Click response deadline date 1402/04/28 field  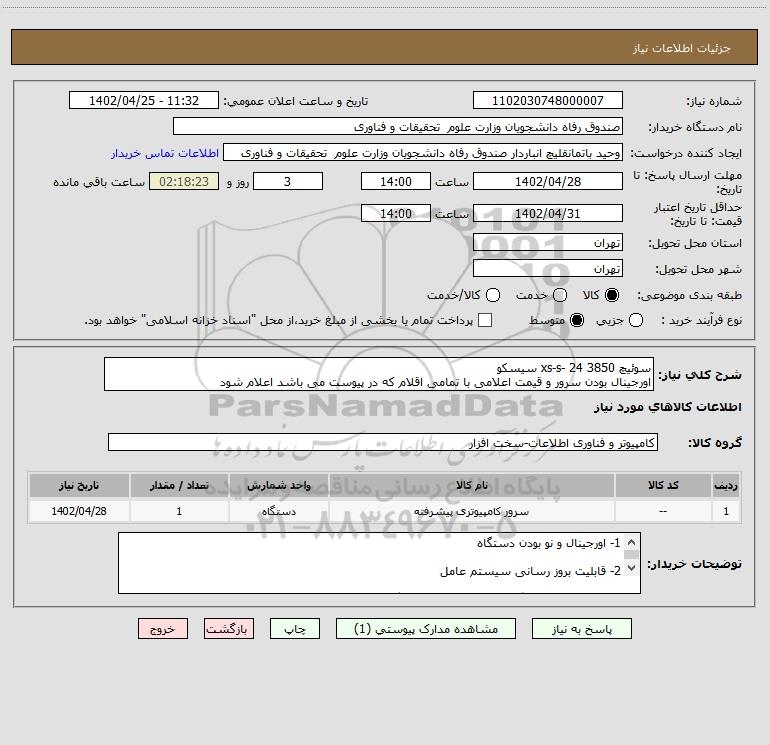click(x=548, y=181)
